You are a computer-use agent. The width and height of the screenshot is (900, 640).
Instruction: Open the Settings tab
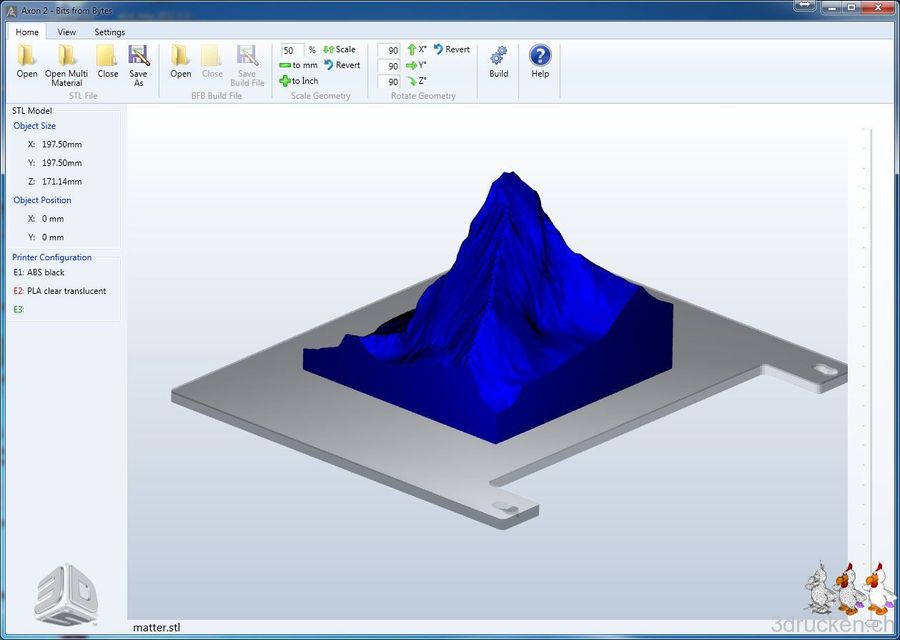coord(109,32)
